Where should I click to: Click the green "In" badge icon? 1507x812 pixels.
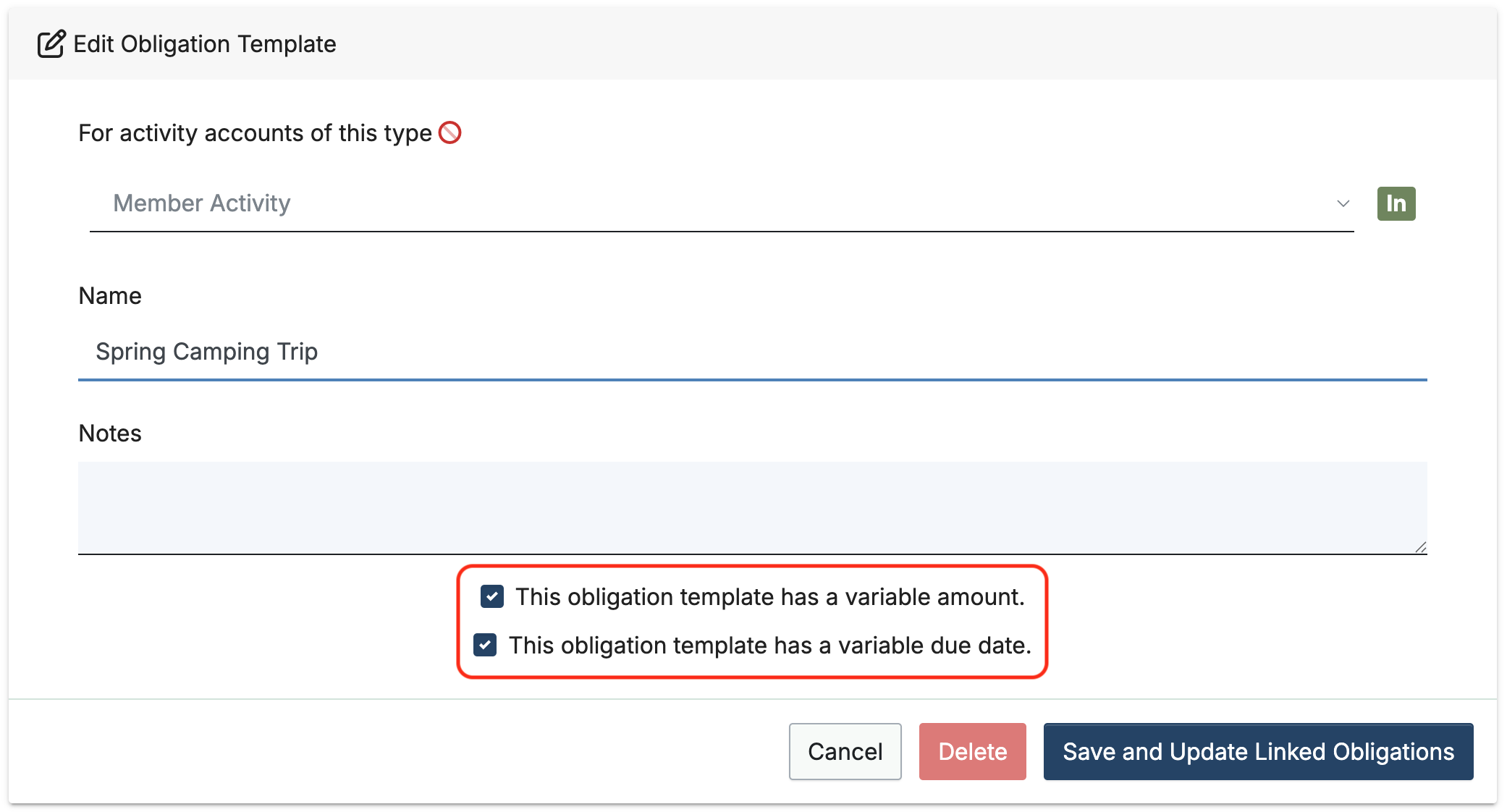[x=1396, y=203]
